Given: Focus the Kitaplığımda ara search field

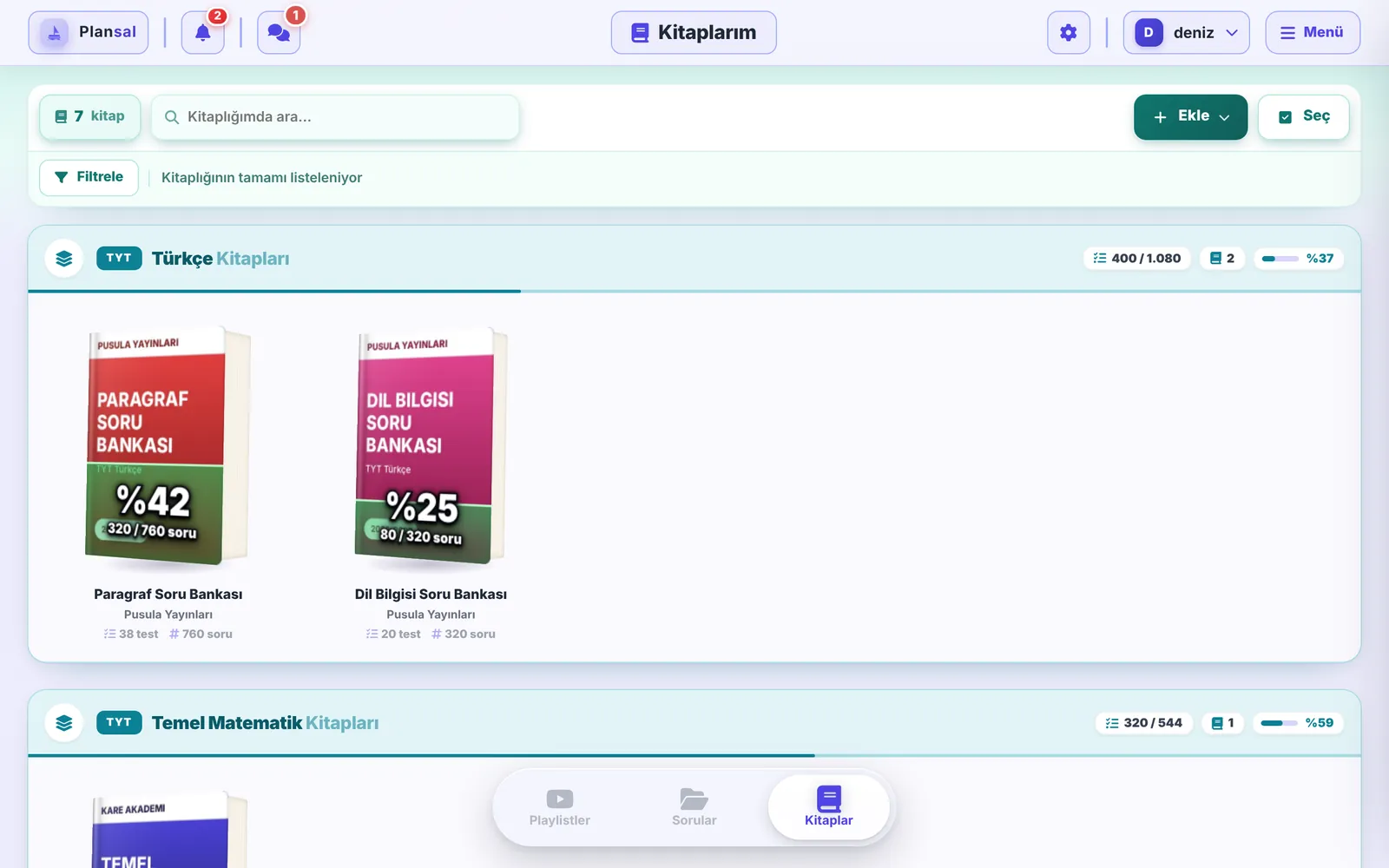Looking at the screenshot, I should point(335,116).
